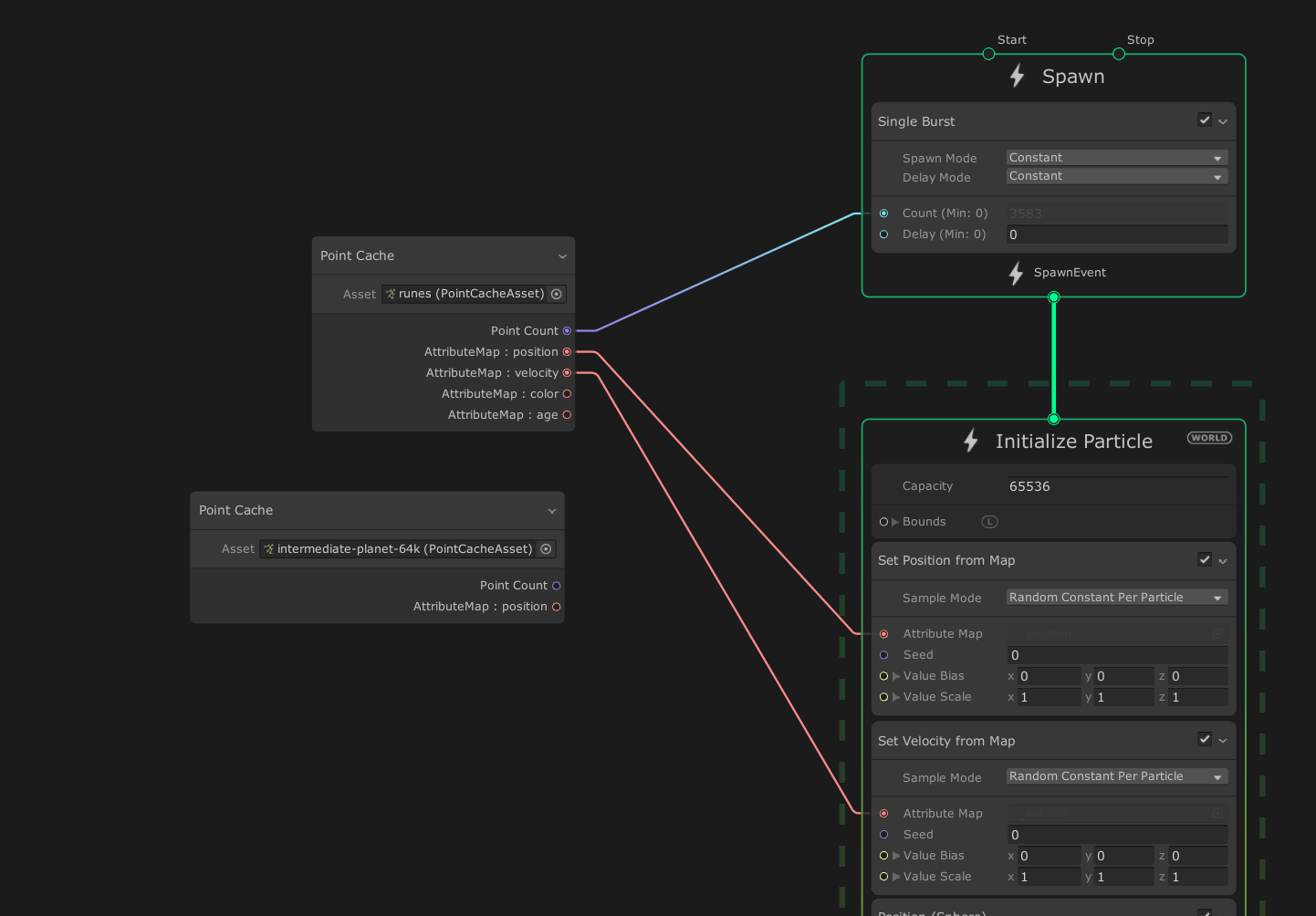Click the SpawnEvent output port
The height and width of the screenshot is (916, 1316).
(x=1053, y=297)
